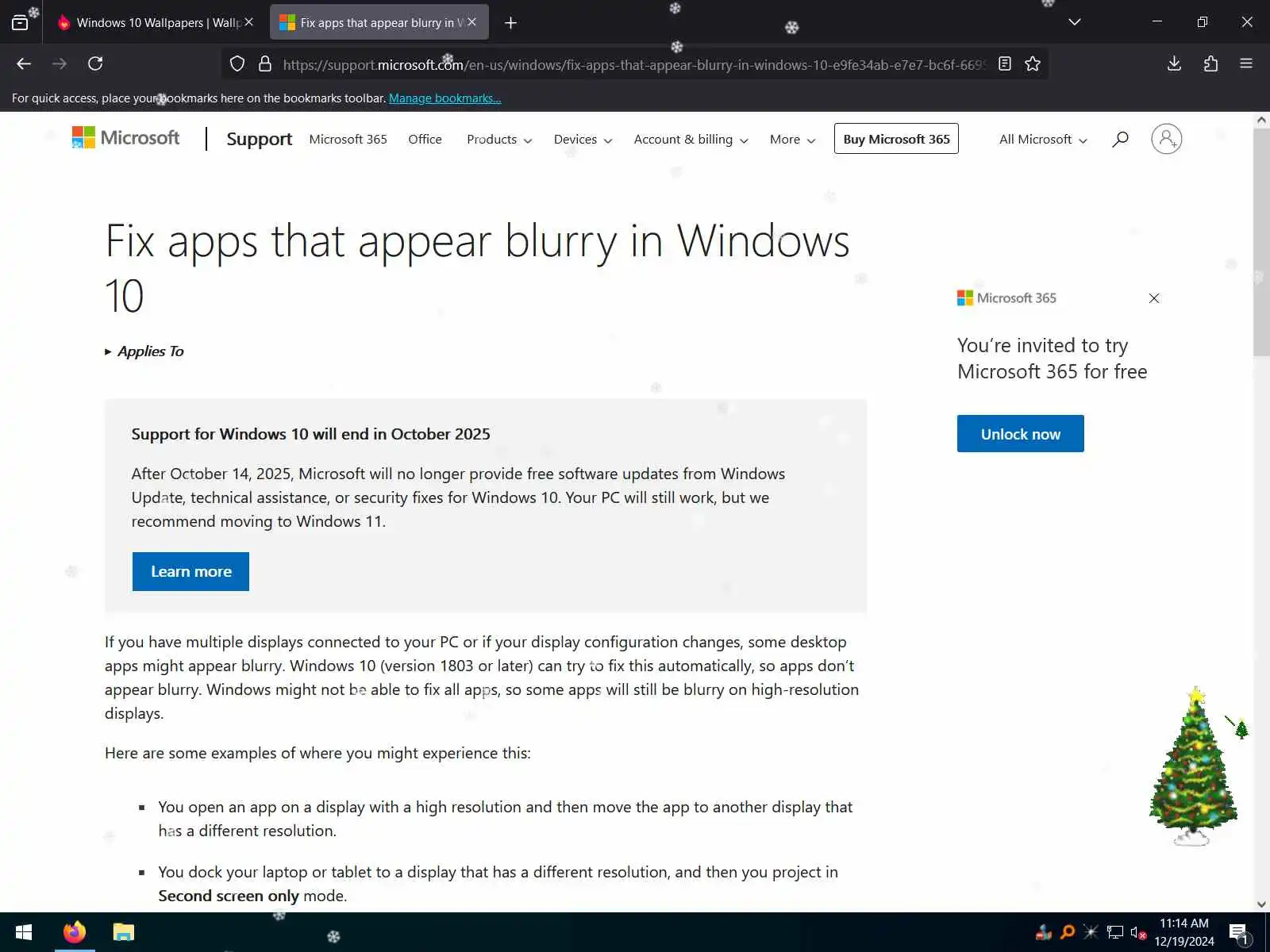Click the colorful figures tray icon
Image resolution: width=1270 pixels, height=952 pixels.
point(1044,932)
